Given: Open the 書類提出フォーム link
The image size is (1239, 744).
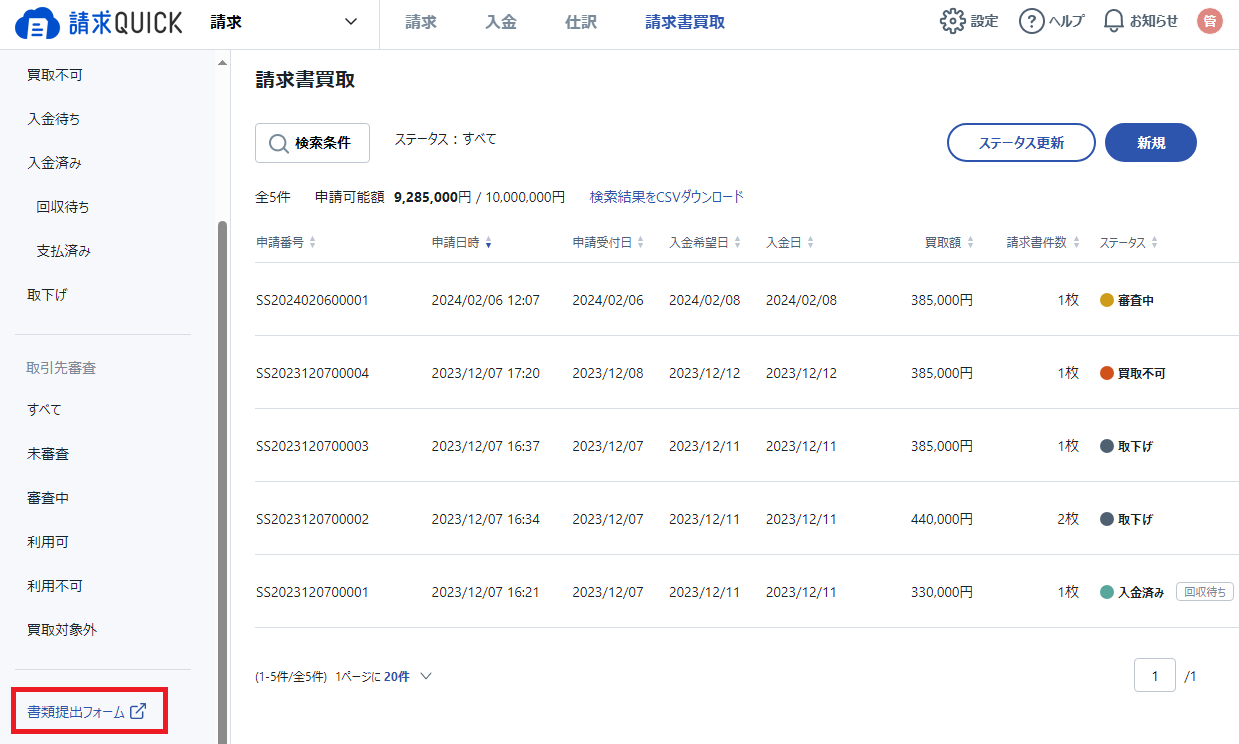Looking at the screenshot, I should coord(87,712).
